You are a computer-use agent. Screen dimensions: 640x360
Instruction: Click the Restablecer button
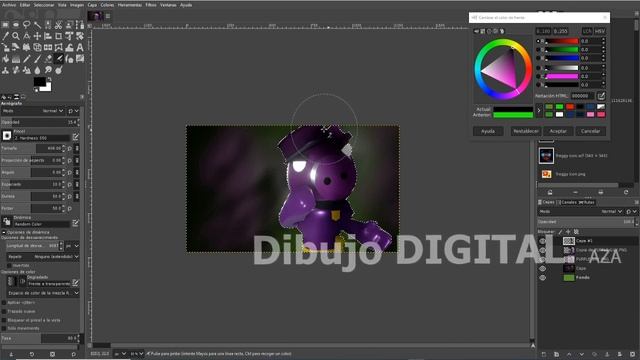(526, 131)
